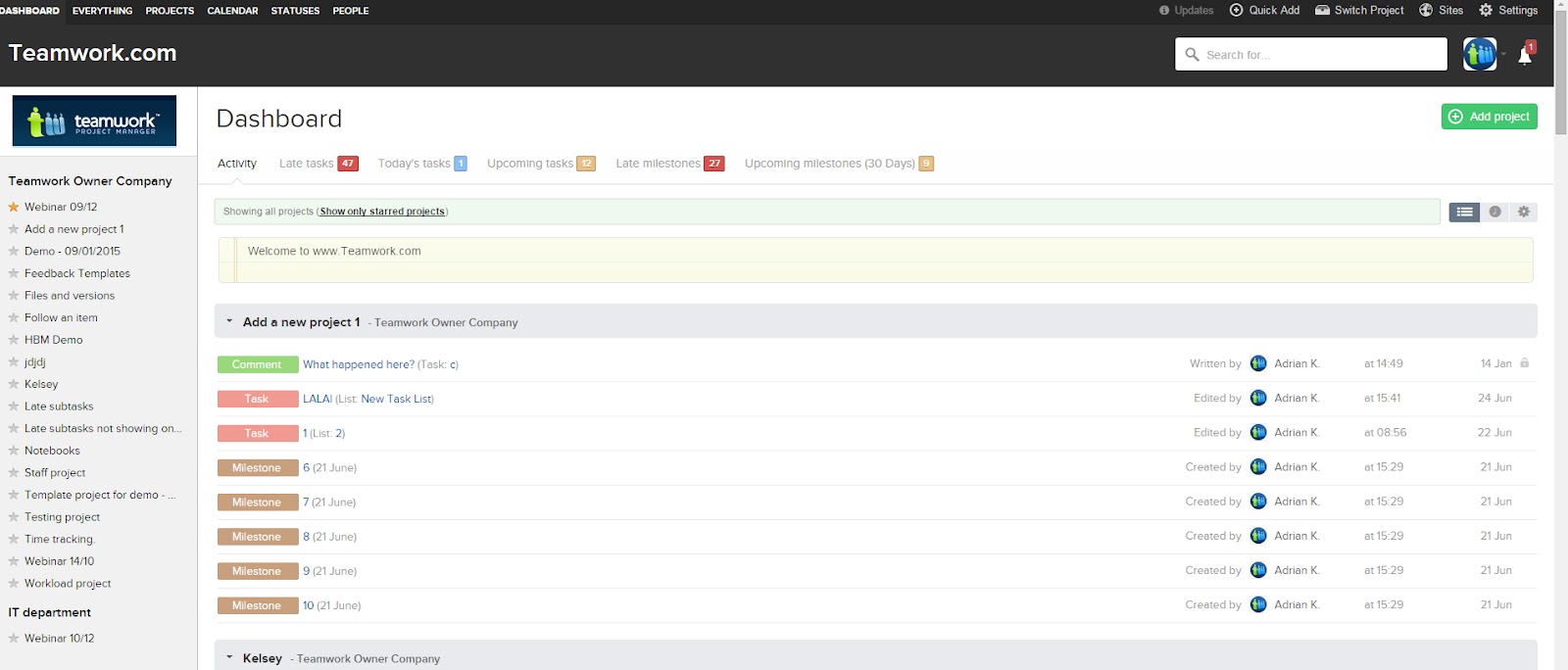The width and height of the screenshot is (1568, 670).
Task: Click the red Task label on LALA! row
Action: tap(258, 399)
